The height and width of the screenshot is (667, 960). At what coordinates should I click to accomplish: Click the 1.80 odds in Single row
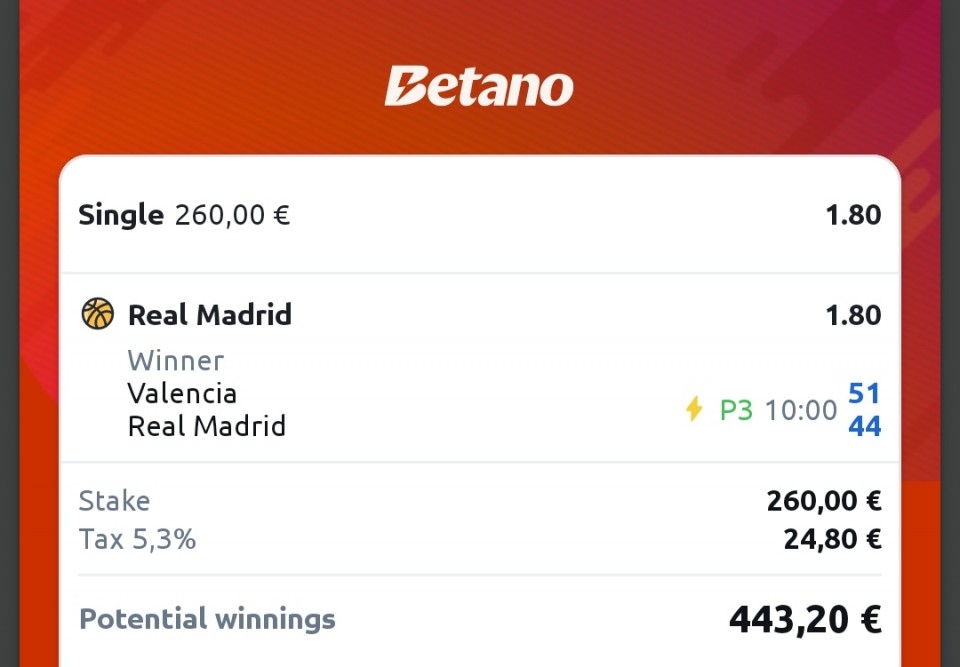(853, 215)
